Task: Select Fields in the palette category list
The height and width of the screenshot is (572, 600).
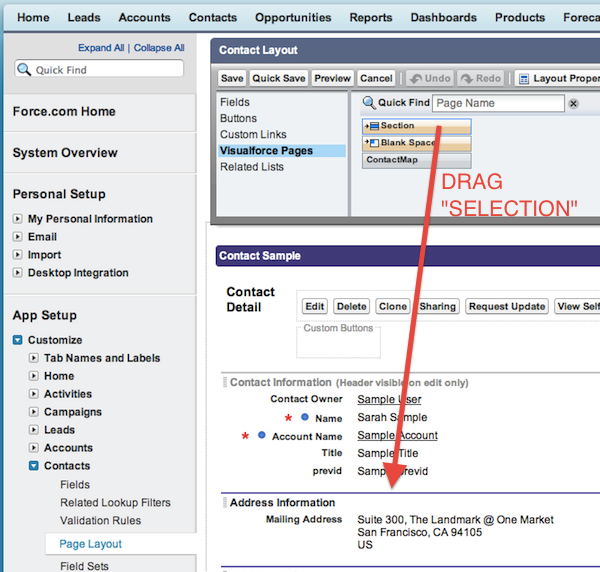Action: coord(235,102)
